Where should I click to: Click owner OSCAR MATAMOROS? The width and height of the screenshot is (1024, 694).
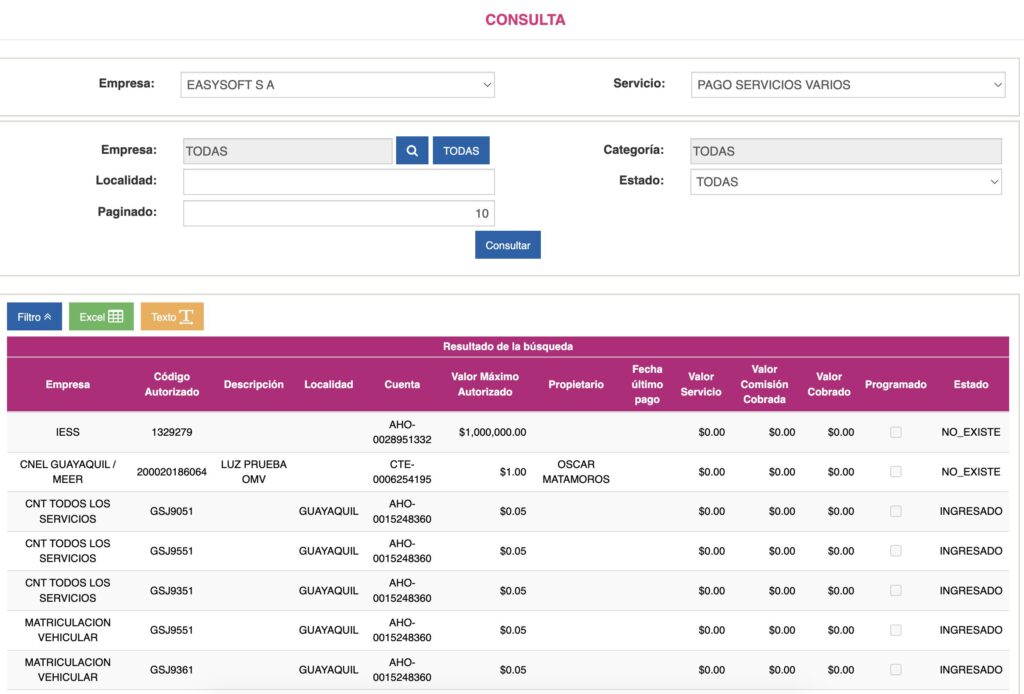pyautogui.click(x=576, y=471)
